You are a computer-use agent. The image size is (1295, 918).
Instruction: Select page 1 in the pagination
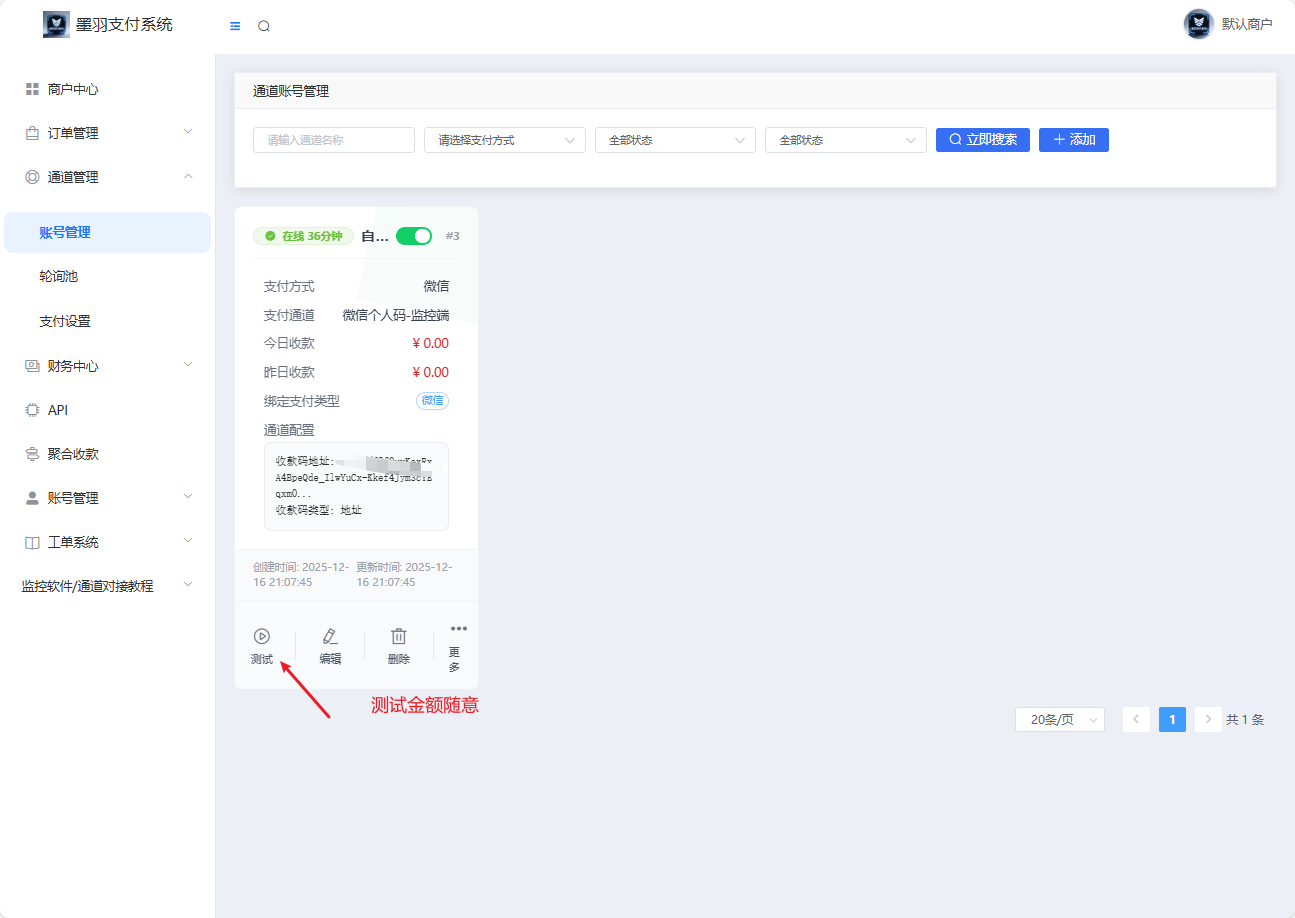tap(1172, 720)
